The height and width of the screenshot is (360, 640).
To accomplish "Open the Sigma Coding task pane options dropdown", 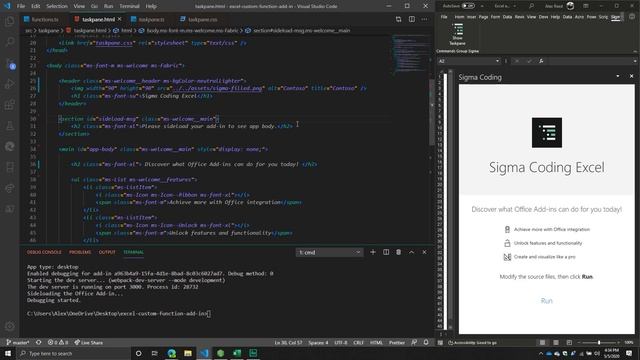I will (x=618, y=76).
